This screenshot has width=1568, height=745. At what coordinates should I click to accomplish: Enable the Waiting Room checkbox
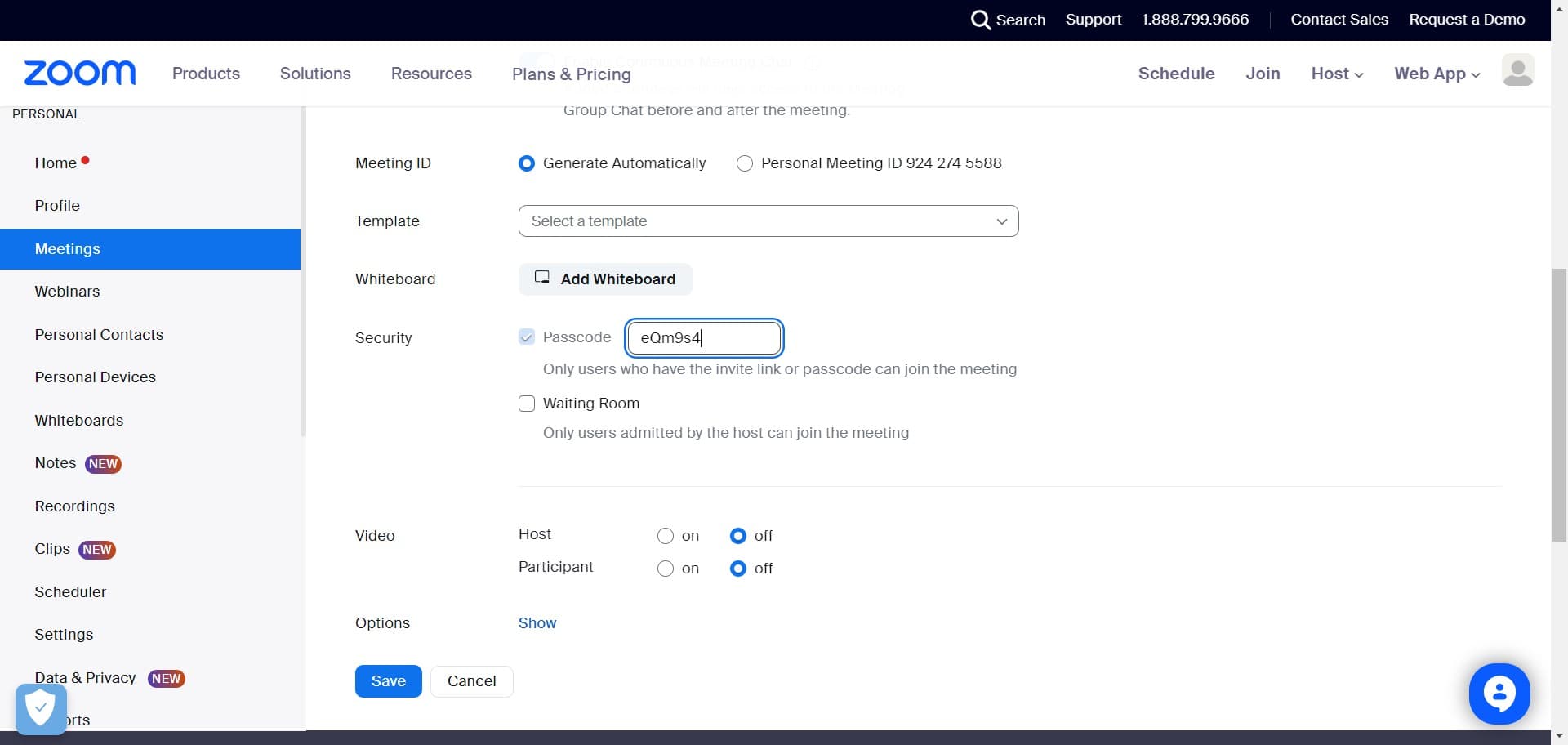(x=527, y=404)
